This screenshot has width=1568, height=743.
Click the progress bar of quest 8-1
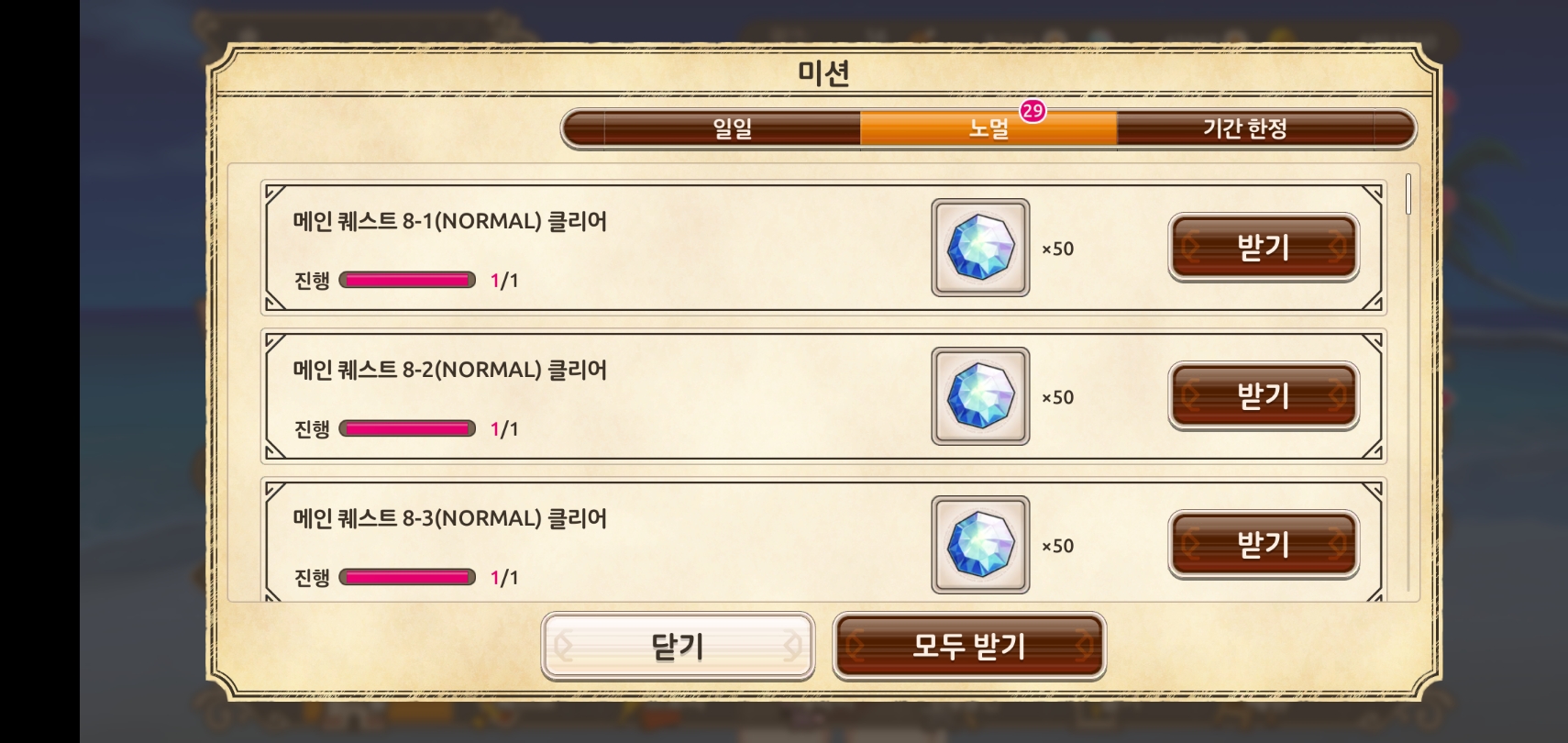pyautogui.click(x=407, y=280)
